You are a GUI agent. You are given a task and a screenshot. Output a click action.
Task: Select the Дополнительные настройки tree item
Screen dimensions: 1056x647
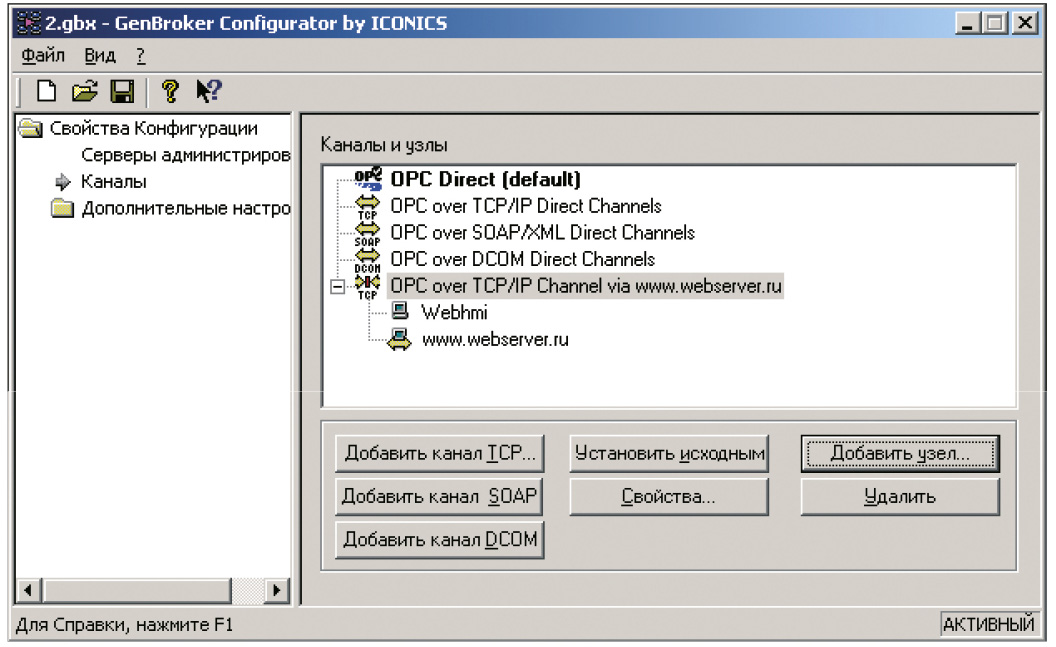(x=186, y=209)
